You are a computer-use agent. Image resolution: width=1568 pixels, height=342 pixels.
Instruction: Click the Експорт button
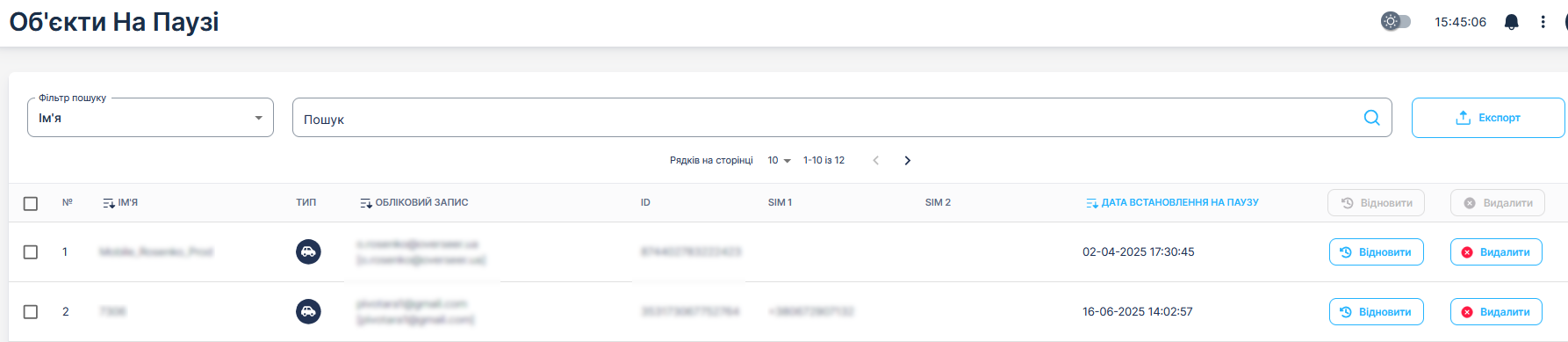1488,118
